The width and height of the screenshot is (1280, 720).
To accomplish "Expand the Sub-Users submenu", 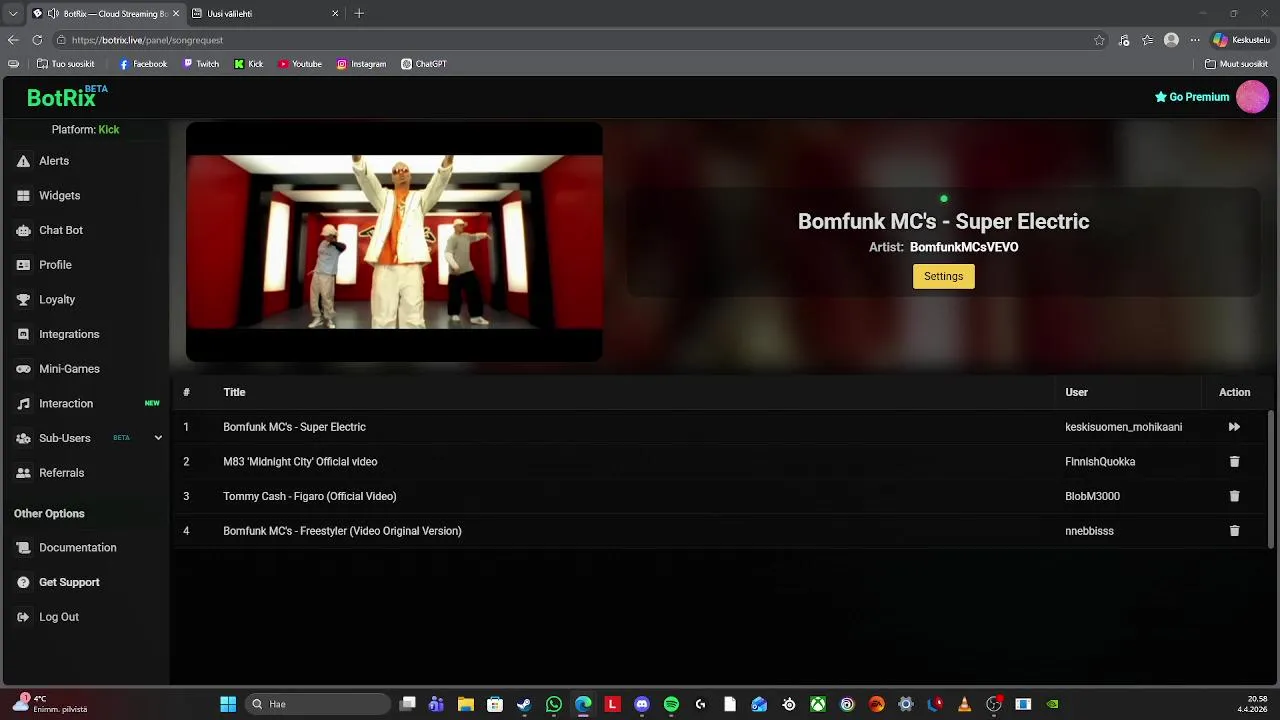I will click(158, 438).
